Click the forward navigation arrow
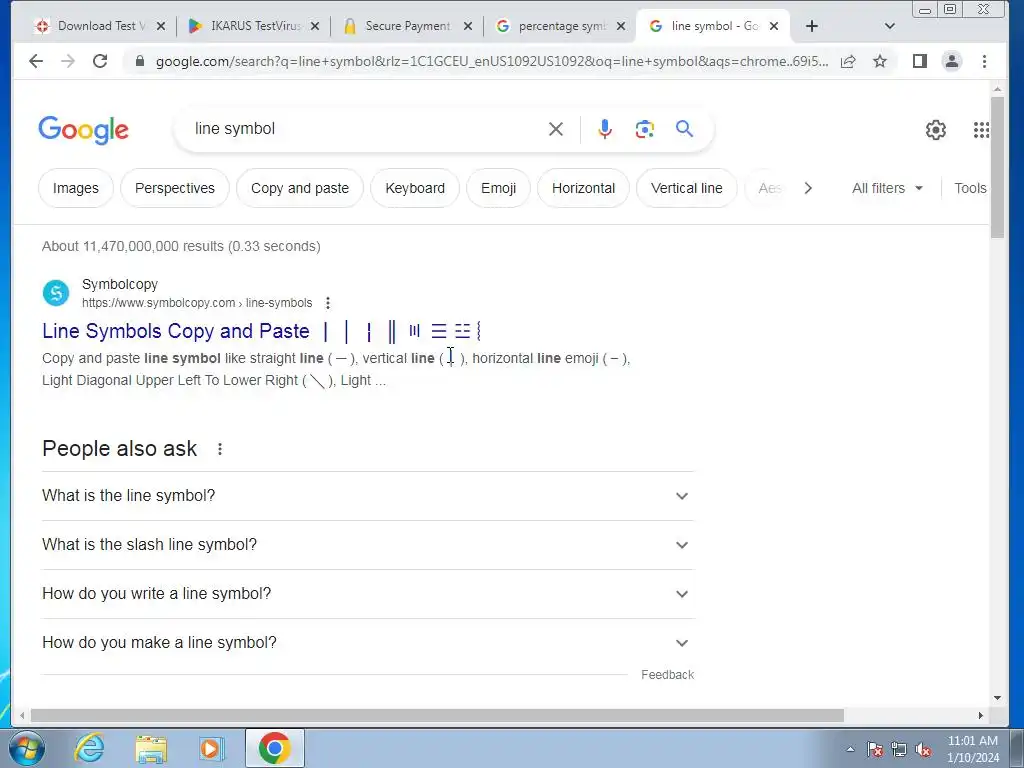The height and width of the screenshot is (768, 1024). click(x=68, y=61)
